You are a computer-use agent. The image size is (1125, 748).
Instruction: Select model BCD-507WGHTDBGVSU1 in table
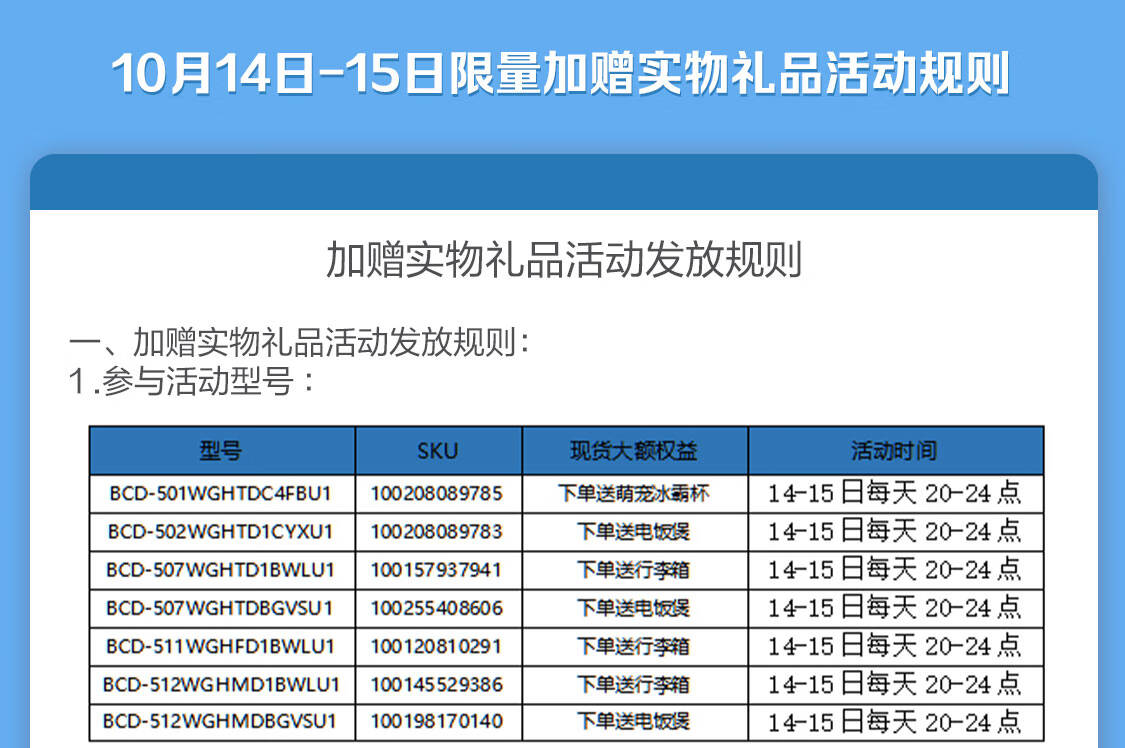(x=221, y=608)
